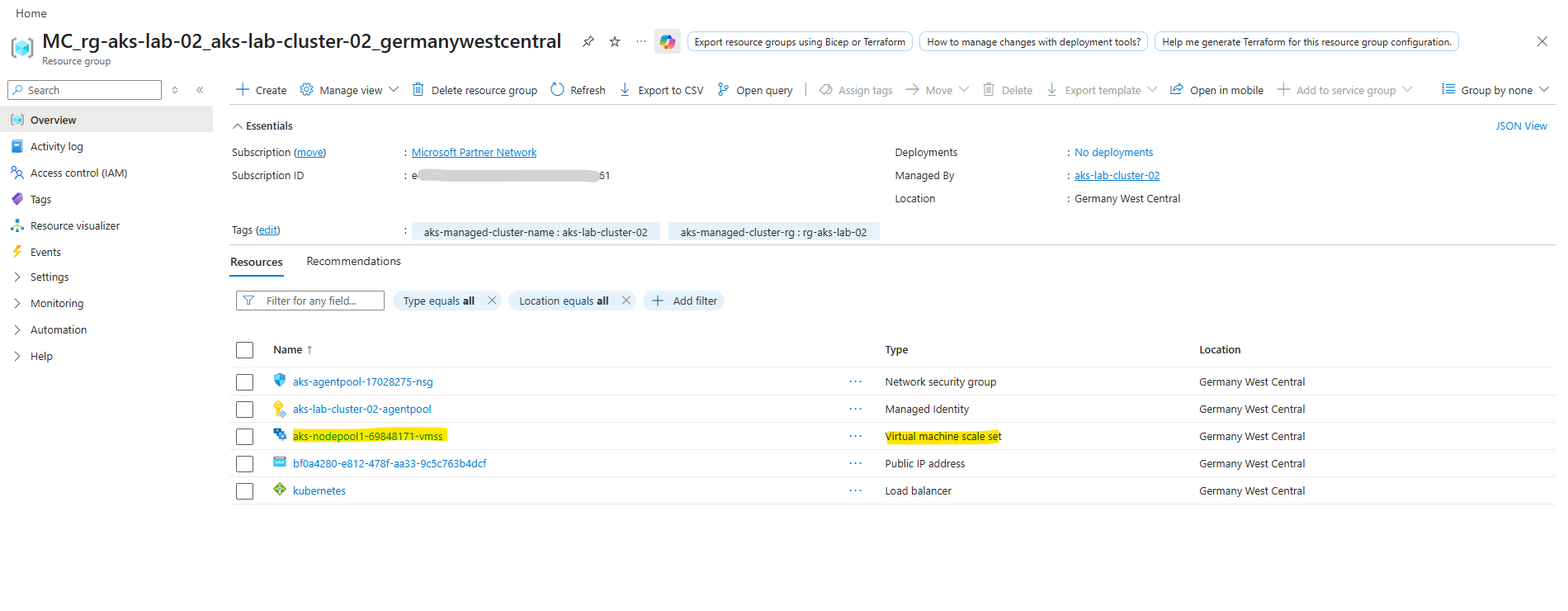Click the Refresh toolbar icon
The width and height of the screenshot is (1568, 611).
(x=578, y=90)
